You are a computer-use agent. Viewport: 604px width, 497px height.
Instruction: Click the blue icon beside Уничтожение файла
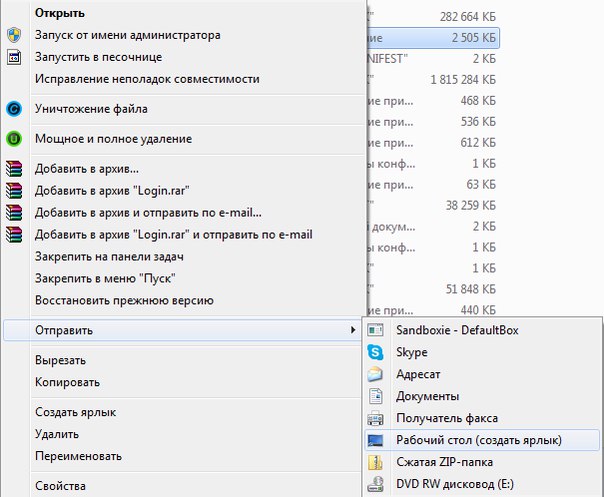tap(14, 107)
